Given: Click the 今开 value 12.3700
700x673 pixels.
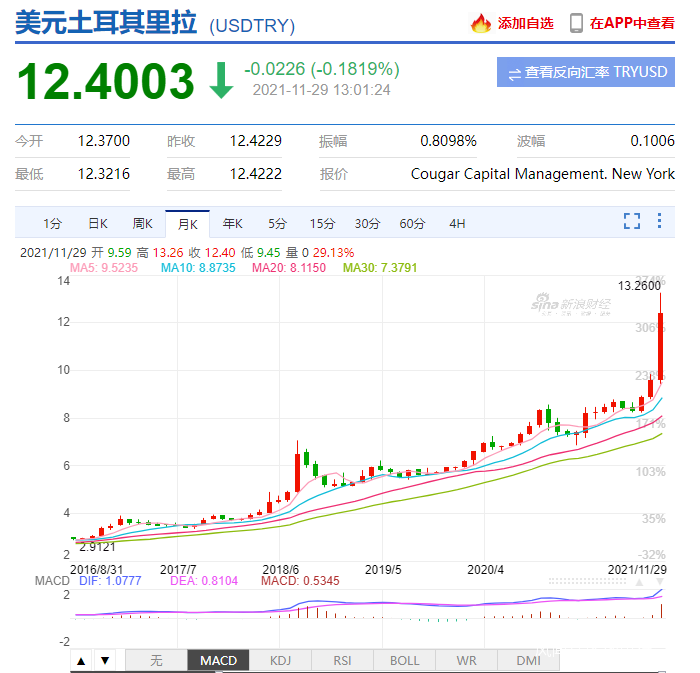Looking at the screenshot, I should [104, 141].
